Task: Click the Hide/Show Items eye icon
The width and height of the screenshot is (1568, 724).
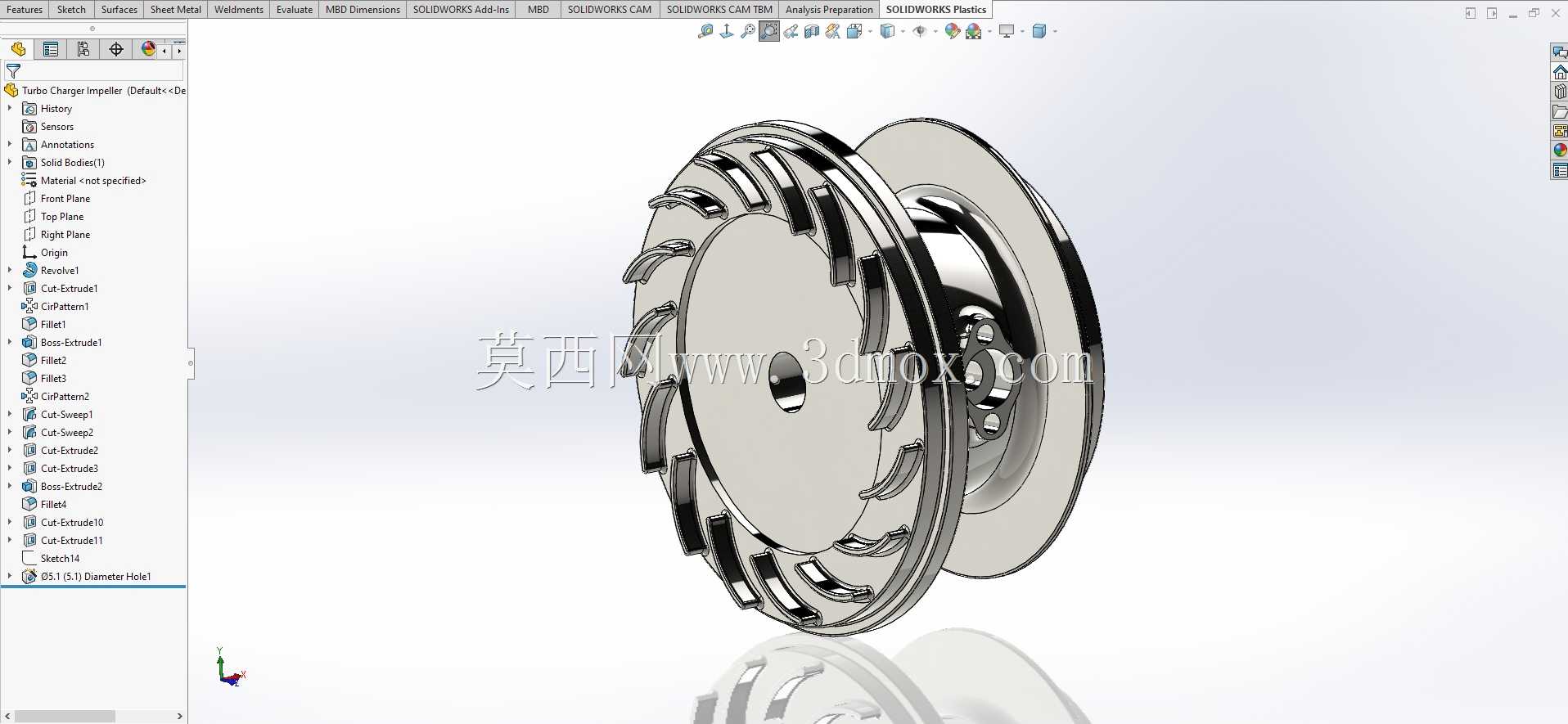Action: click(920, 31)
